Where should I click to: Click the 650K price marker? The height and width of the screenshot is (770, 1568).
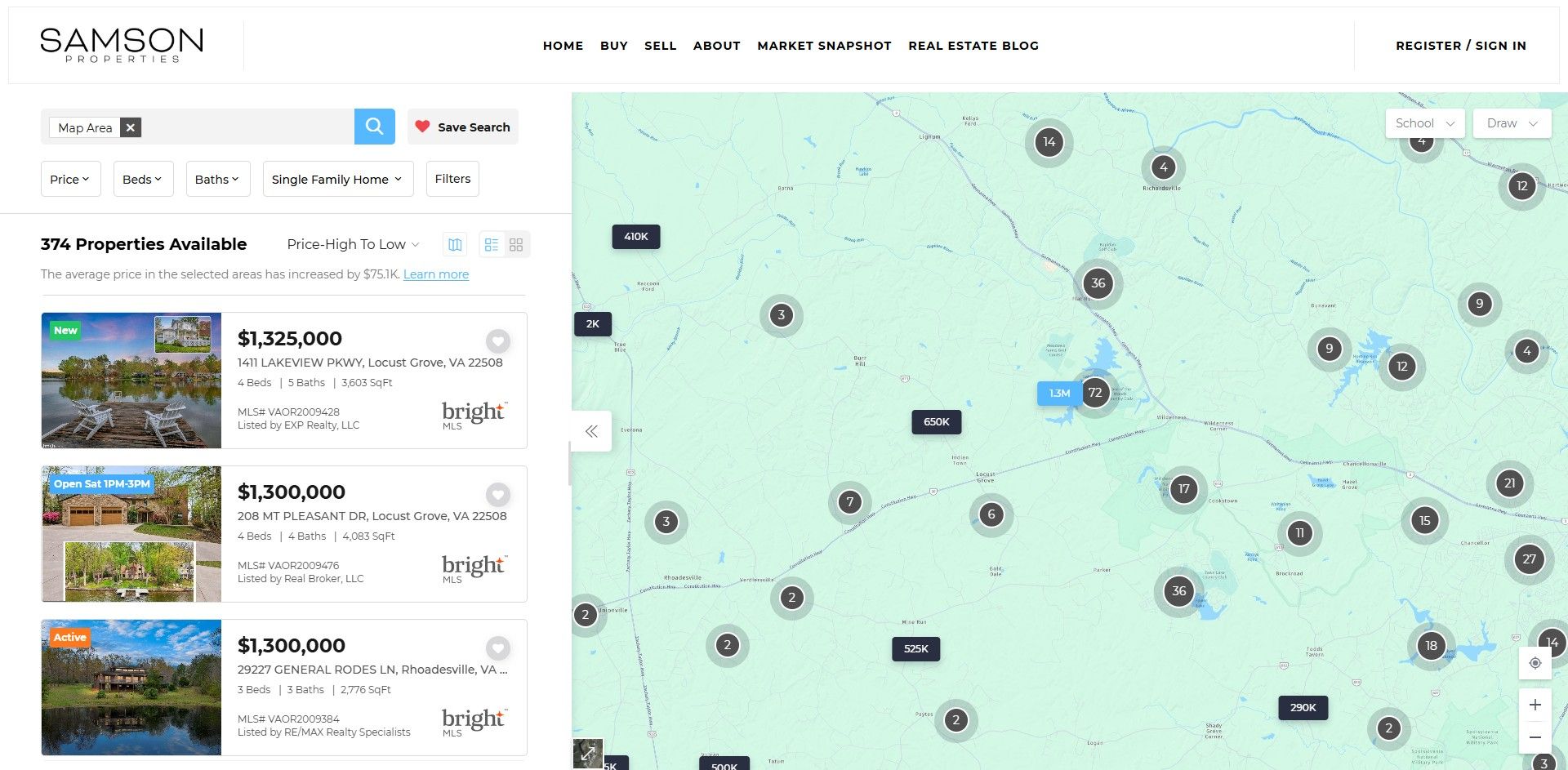click(937, 422)
